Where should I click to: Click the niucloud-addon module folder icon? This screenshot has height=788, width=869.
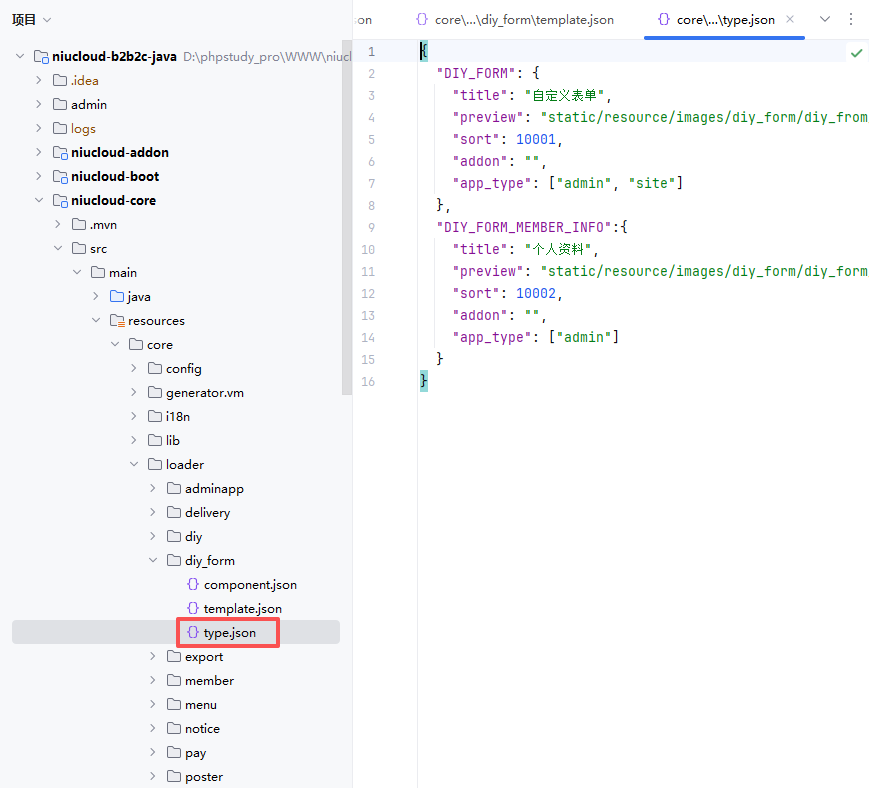(x=59, y=153)
